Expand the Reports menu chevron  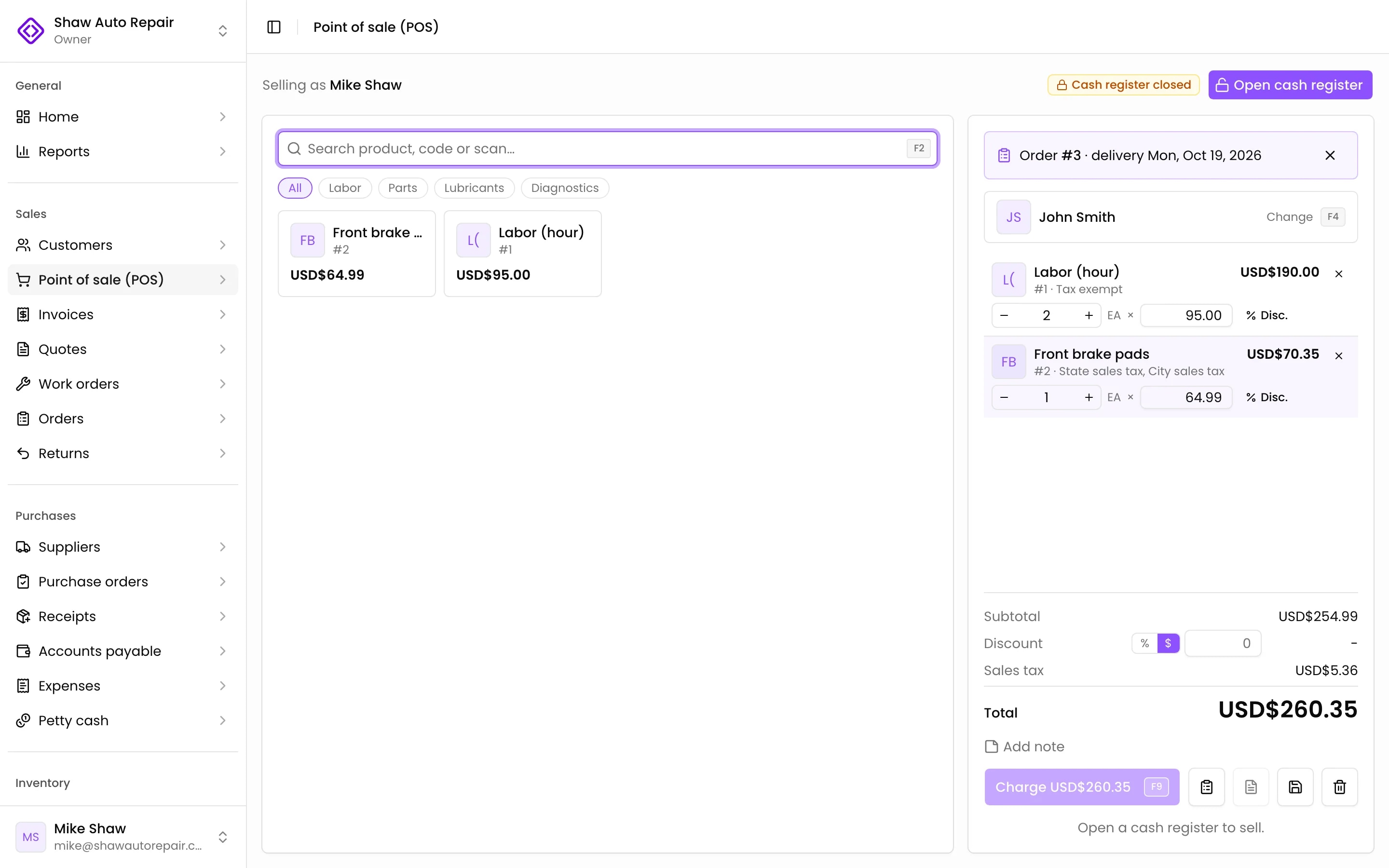click(x=223, y=151)
